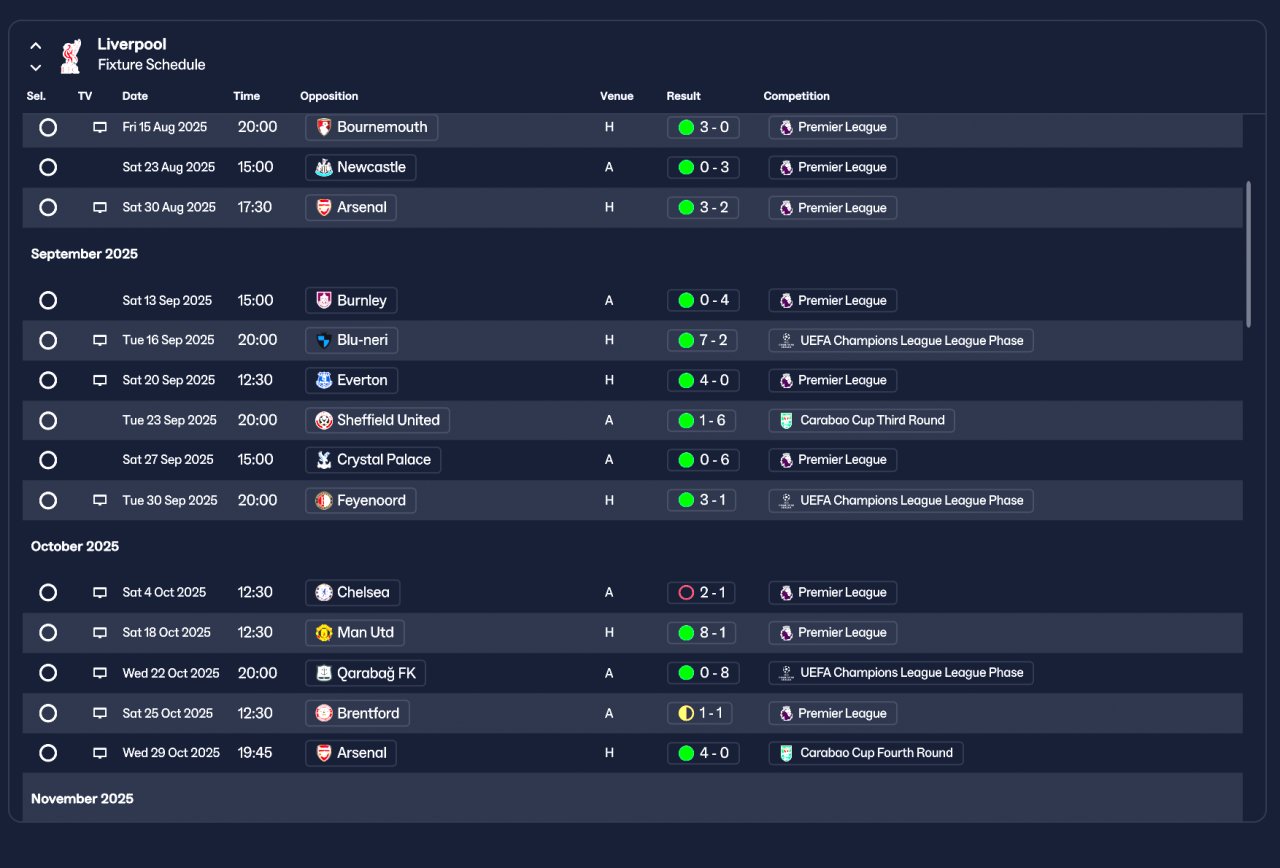
Task: Select the Sheffield United fixture radio button
Action: tap(48, 420)
